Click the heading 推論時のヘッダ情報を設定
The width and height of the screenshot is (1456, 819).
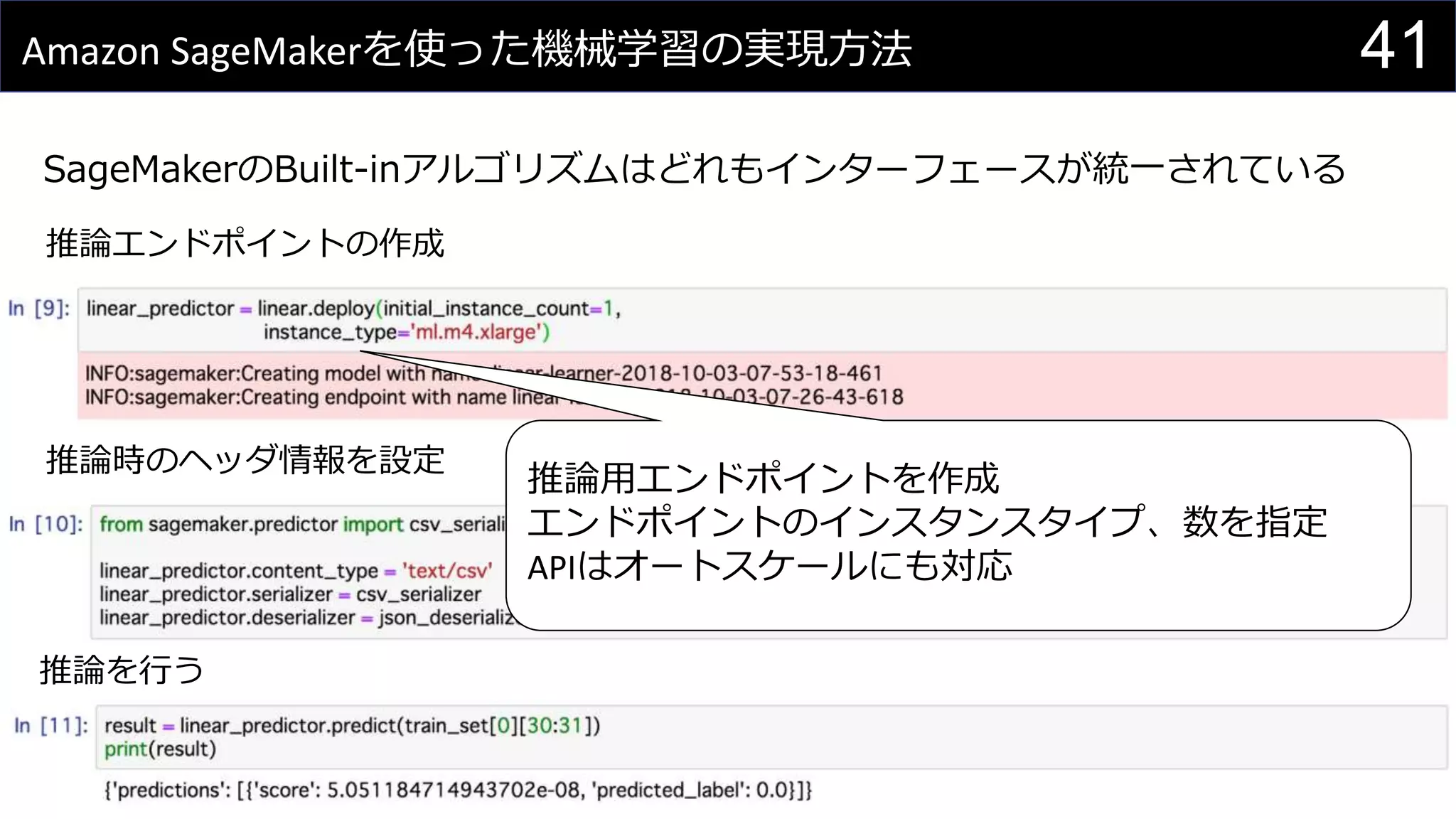[x=245, y=460]
